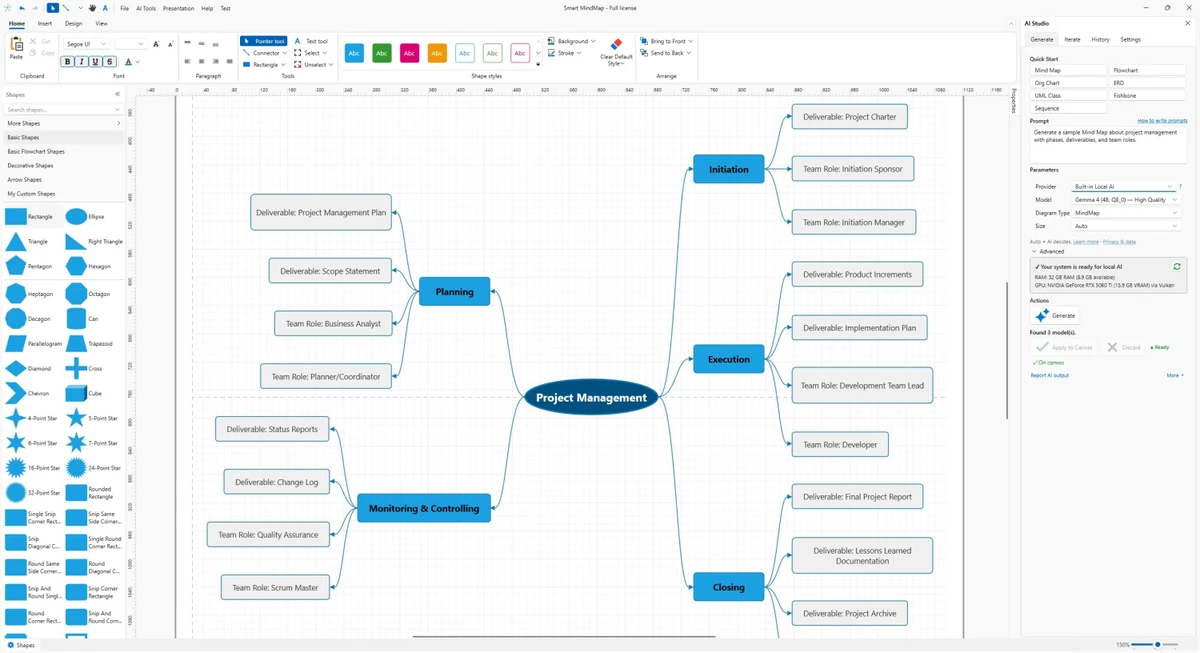Click the Cut command

(x=41, y=41)
